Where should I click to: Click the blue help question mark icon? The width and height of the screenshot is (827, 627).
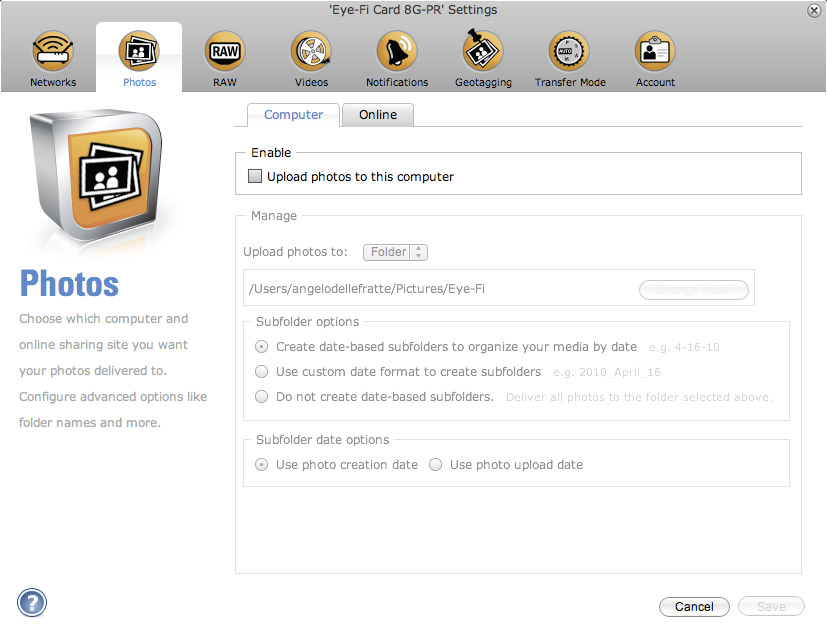(x=32, y=602)
